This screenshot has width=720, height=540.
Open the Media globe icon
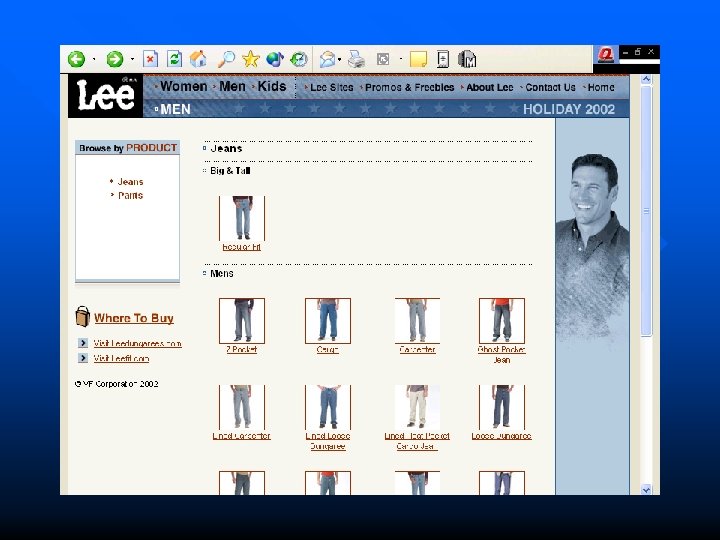click(275, 59)
